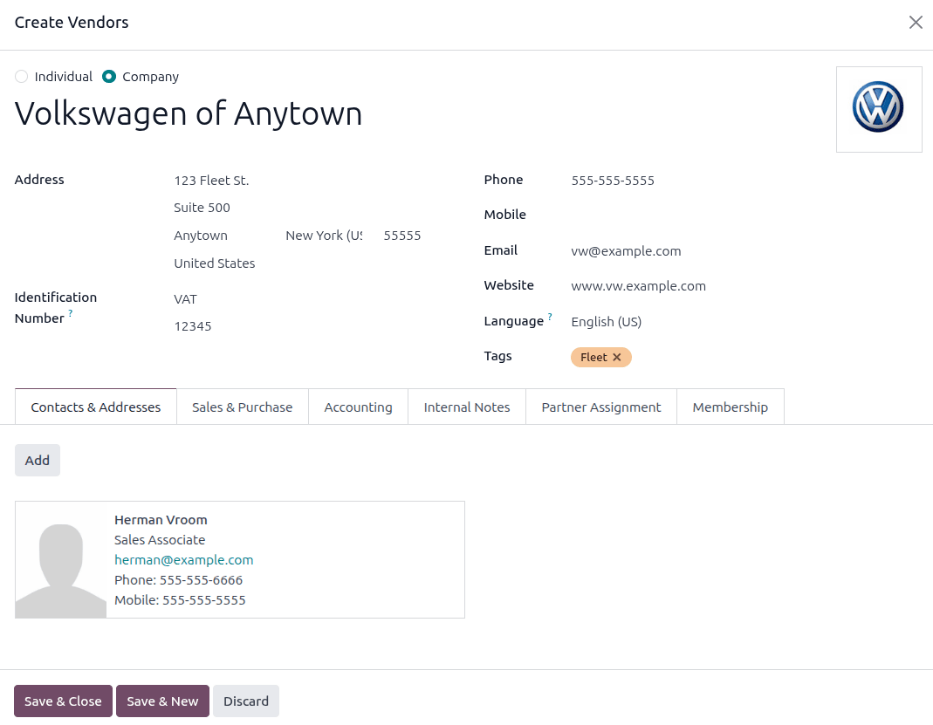Click the empty Mobile input field
933x725 pixels.
[620, 214]
